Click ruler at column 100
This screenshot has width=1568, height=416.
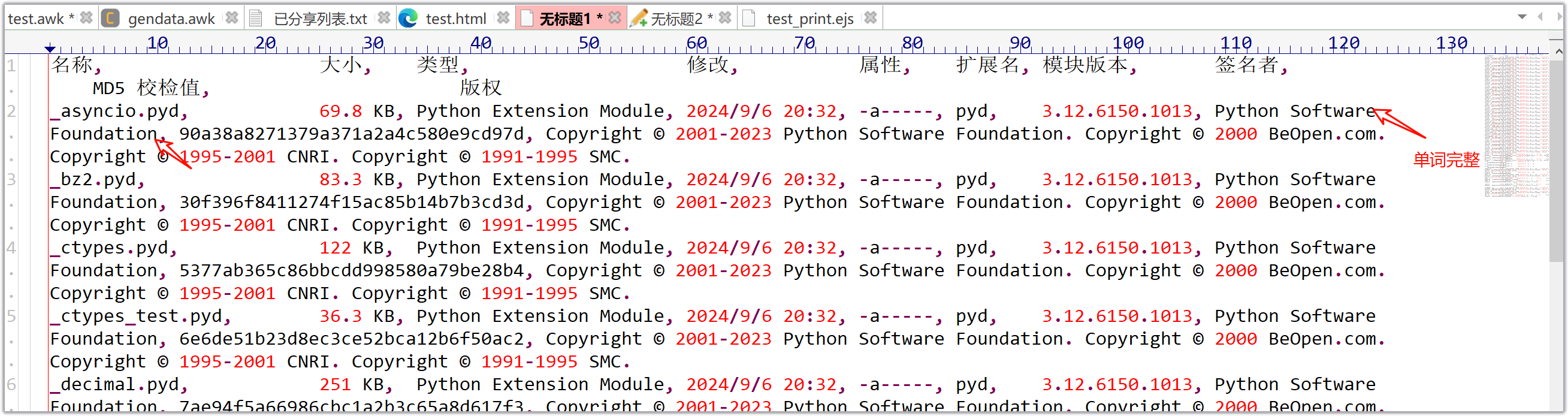pos(1128,43)
